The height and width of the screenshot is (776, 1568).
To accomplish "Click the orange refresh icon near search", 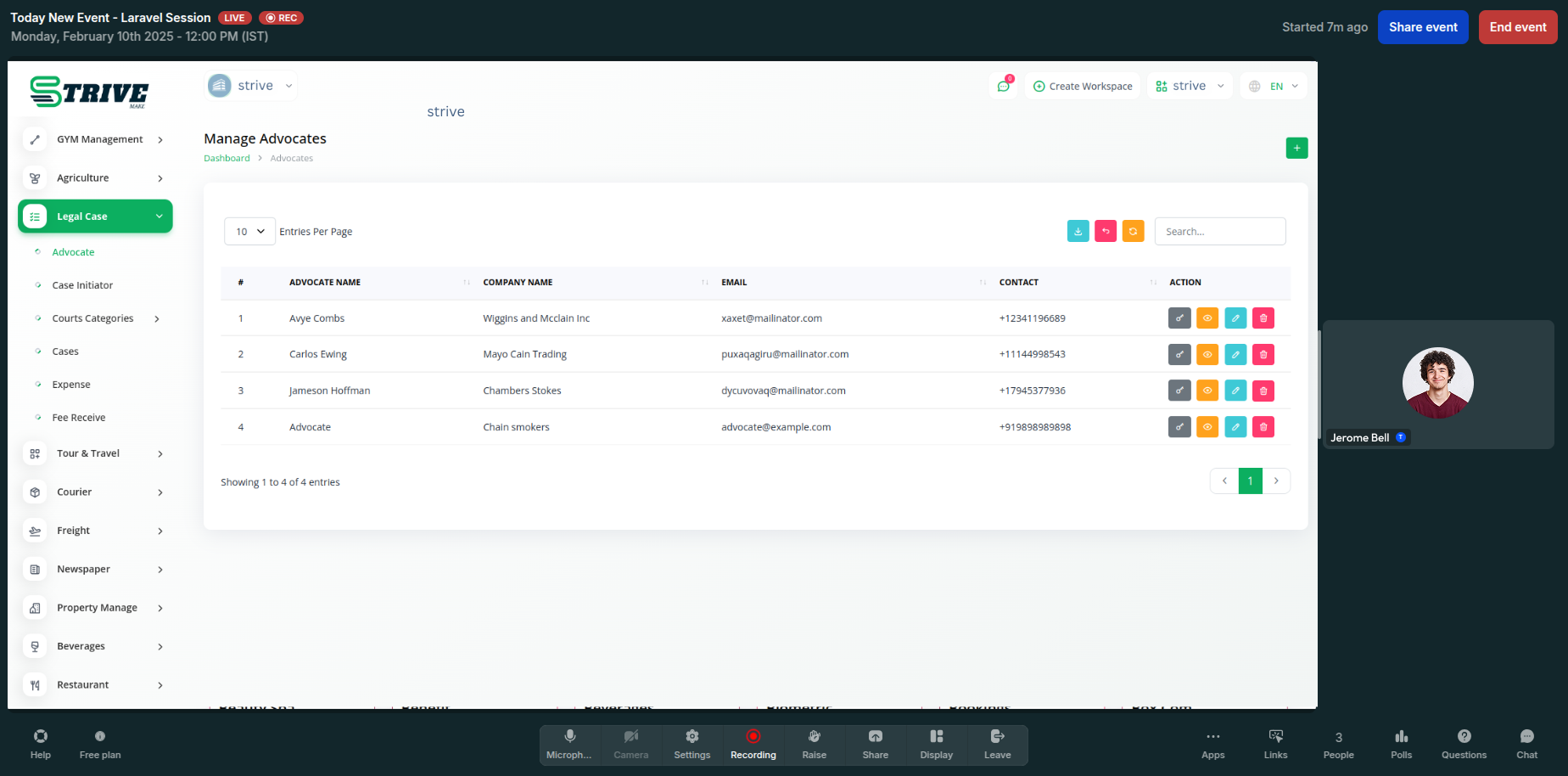I will click(1133, 231).
